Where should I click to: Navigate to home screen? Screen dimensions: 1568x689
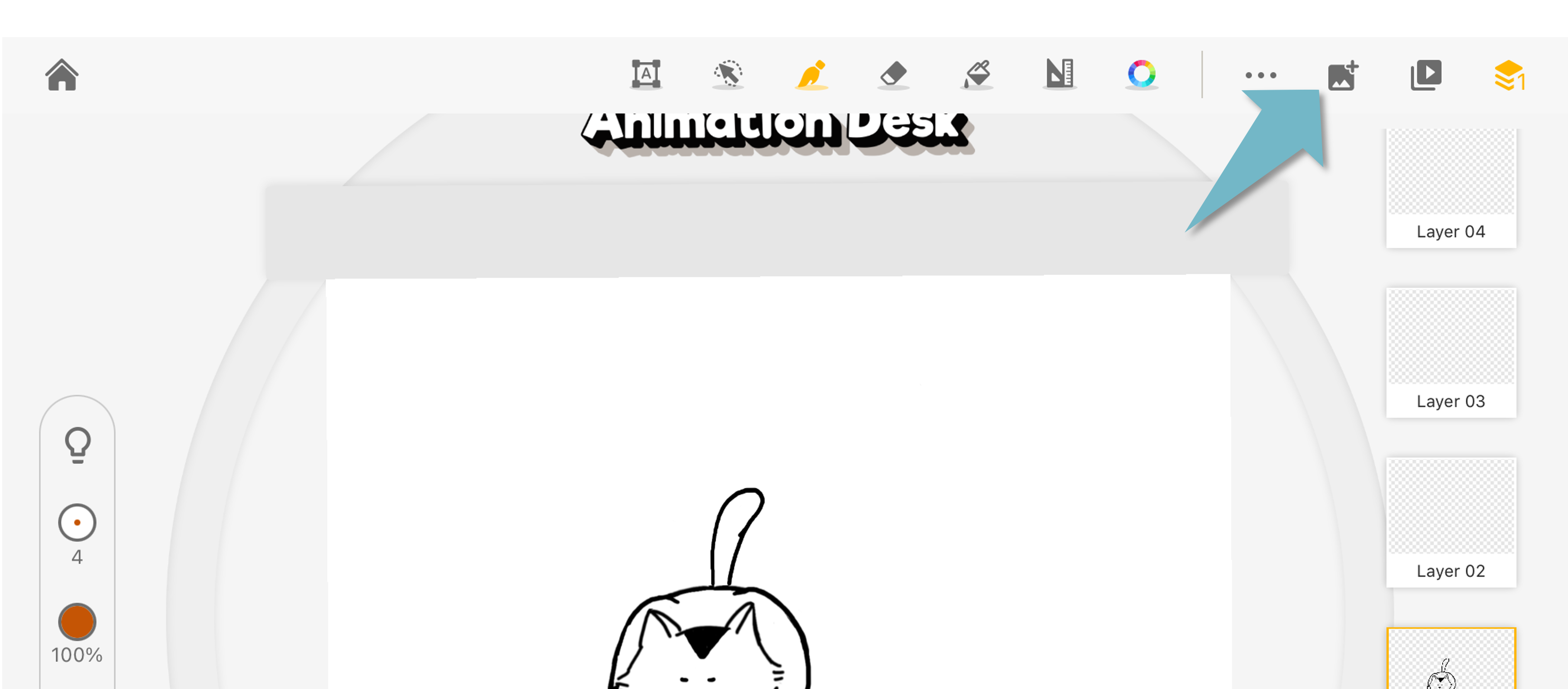pos(61,75)
